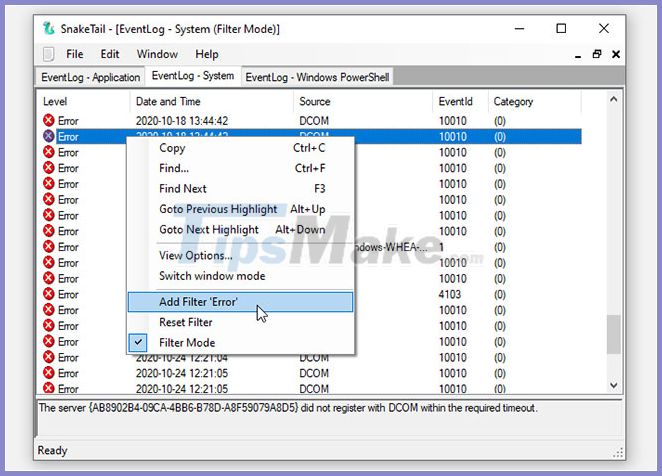Toggle the checked Filter Mode option
This screenshot has width=662, height=476.
[x=241, y=343]
